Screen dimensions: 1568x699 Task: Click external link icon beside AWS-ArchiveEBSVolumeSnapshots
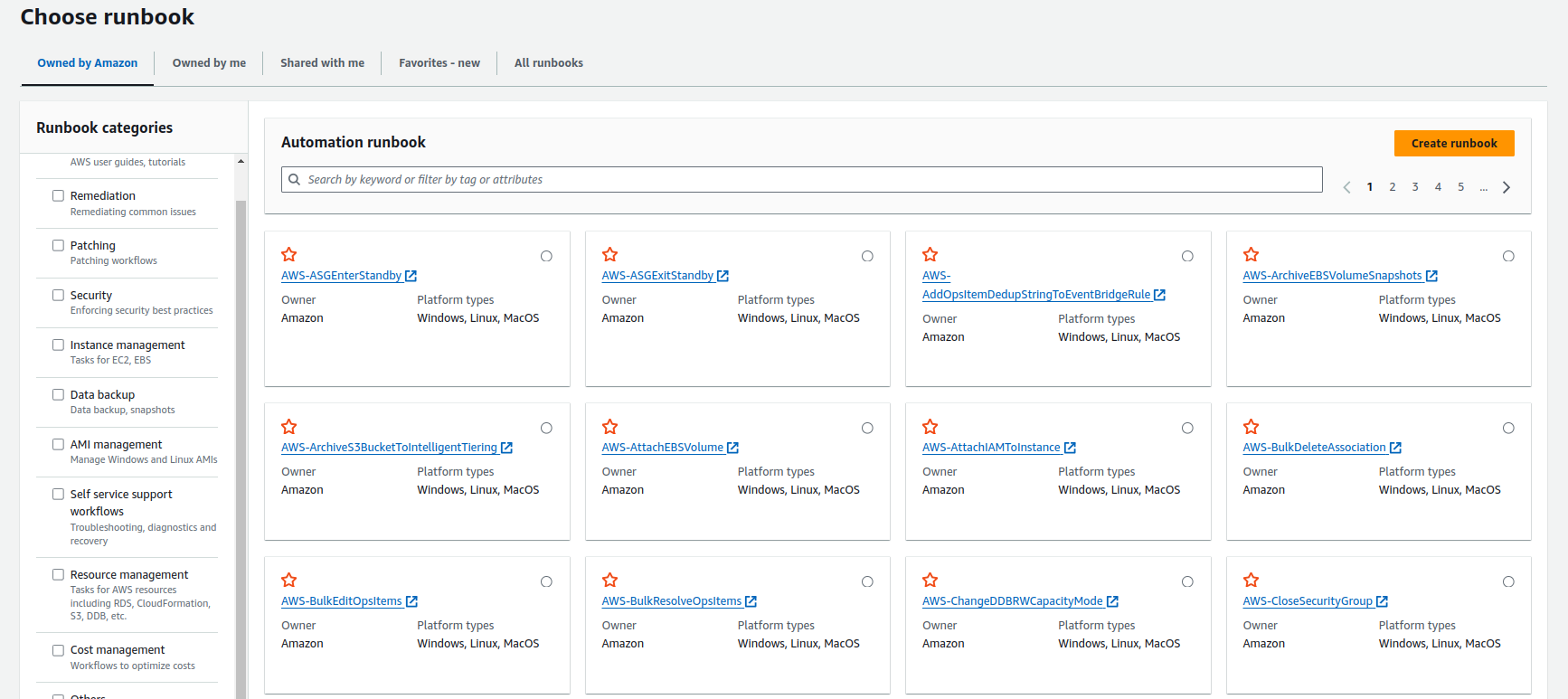pos(1431,276)
